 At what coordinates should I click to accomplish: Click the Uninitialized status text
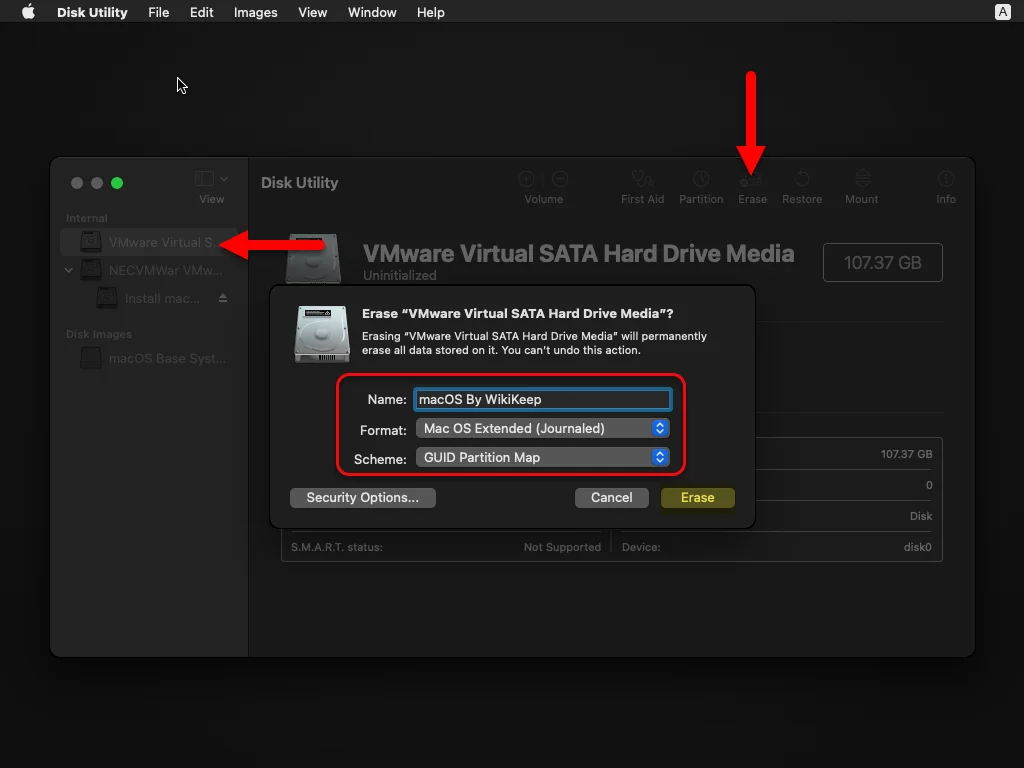click(400, 276)
